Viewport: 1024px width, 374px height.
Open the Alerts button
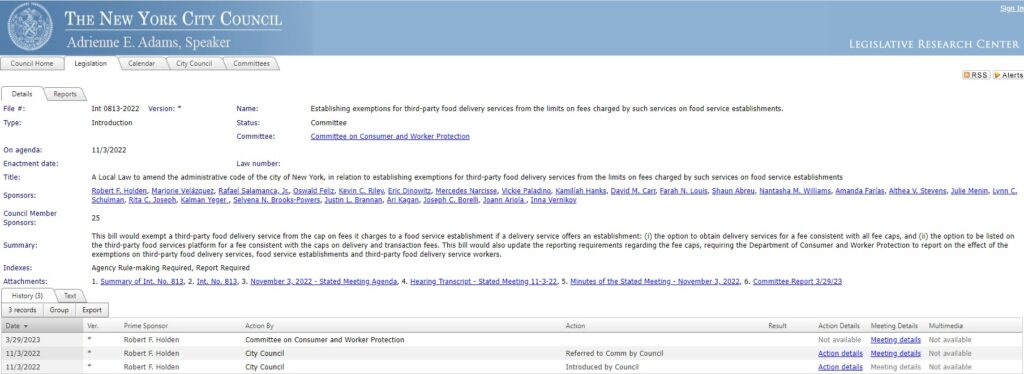1008,75
